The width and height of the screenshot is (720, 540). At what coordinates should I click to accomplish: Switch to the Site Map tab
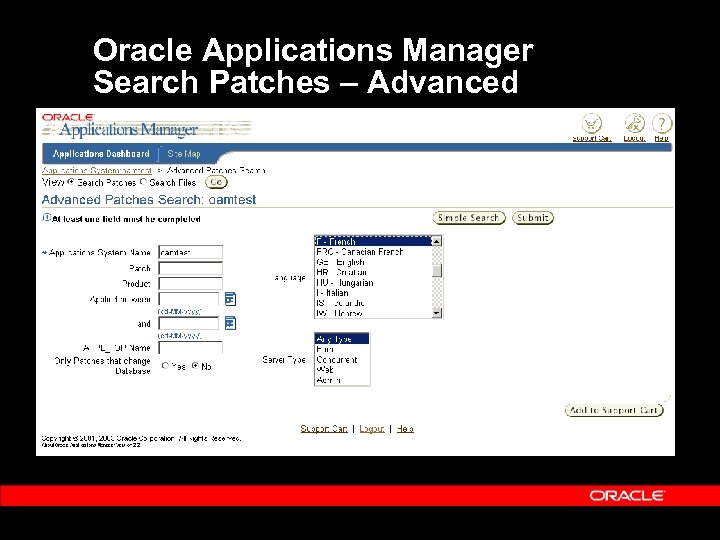(184, 154)
